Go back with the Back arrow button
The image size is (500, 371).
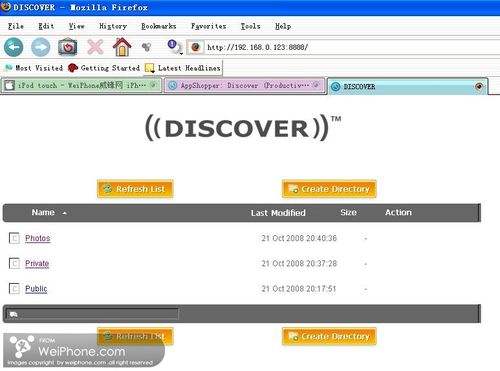[x=14, y=47]
